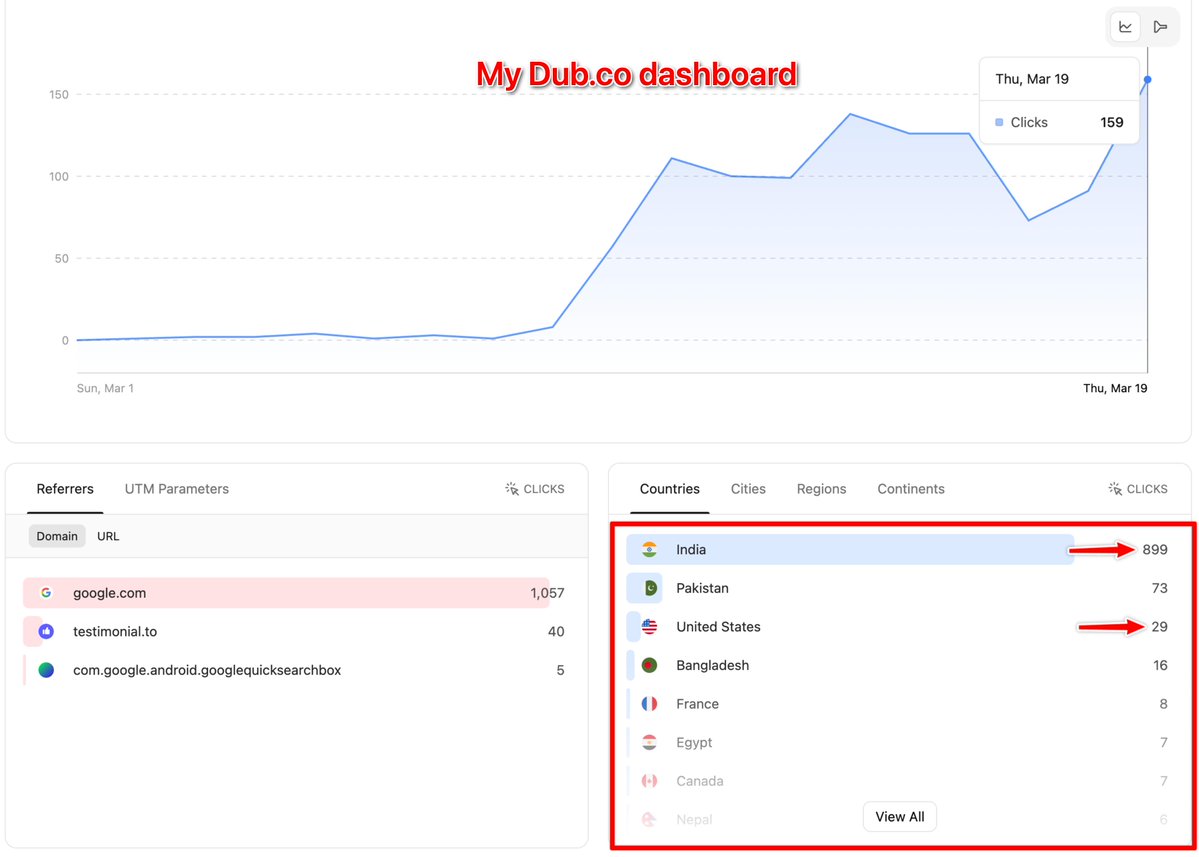Viewport: 1199px width, 857px height.
Task: Switch to the line chart view icon
Action: pos(1126,27)
